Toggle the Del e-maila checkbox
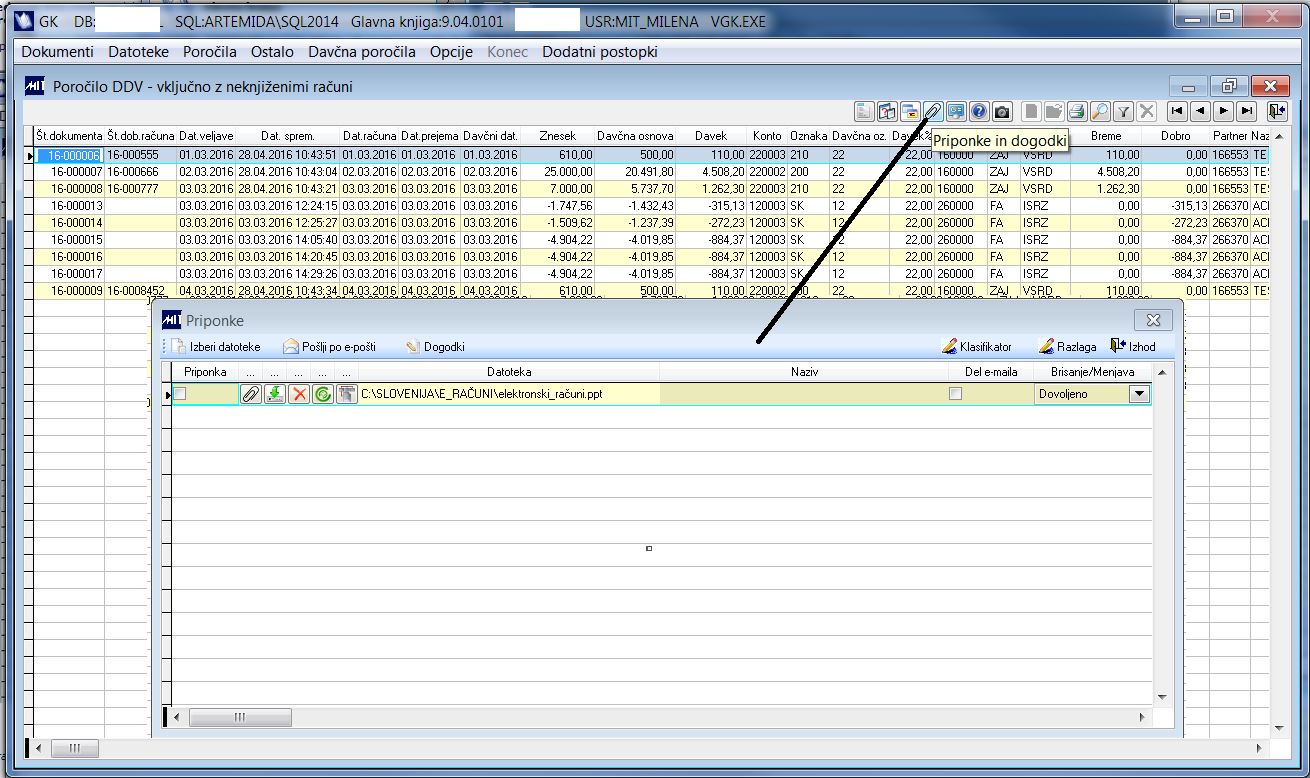The height and width of the screenshot is (778, 1310). (955, 394)
